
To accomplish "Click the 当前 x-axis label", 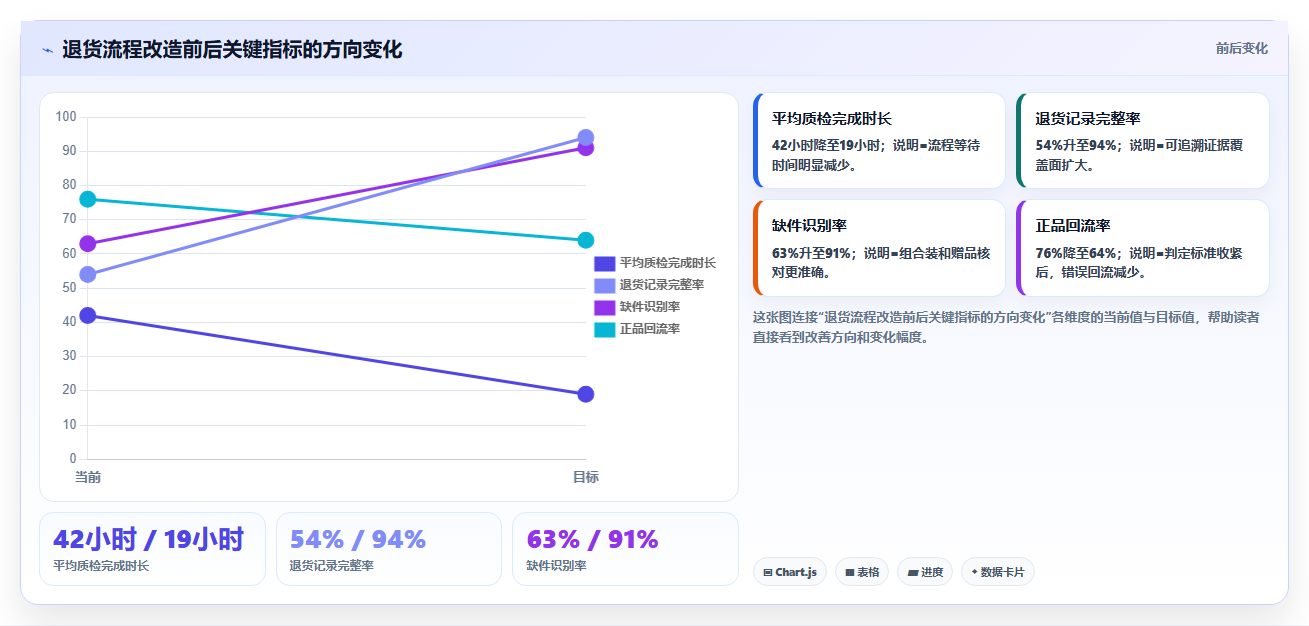I will tap(88, 477).
